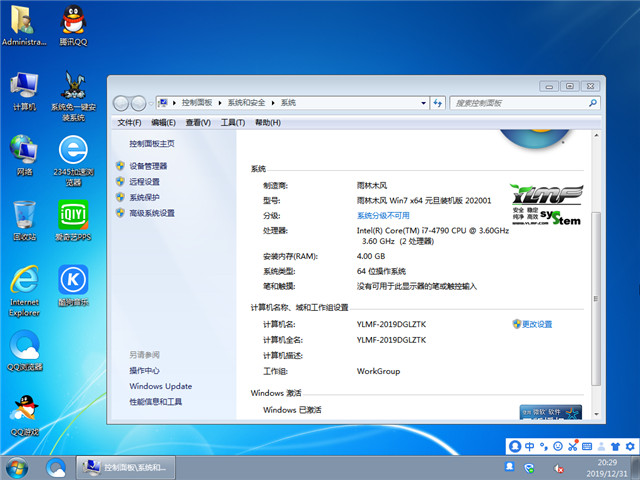Click the genuine Microsoft software badge
This screenshot has width=640, height=480.
pos(551,412)
